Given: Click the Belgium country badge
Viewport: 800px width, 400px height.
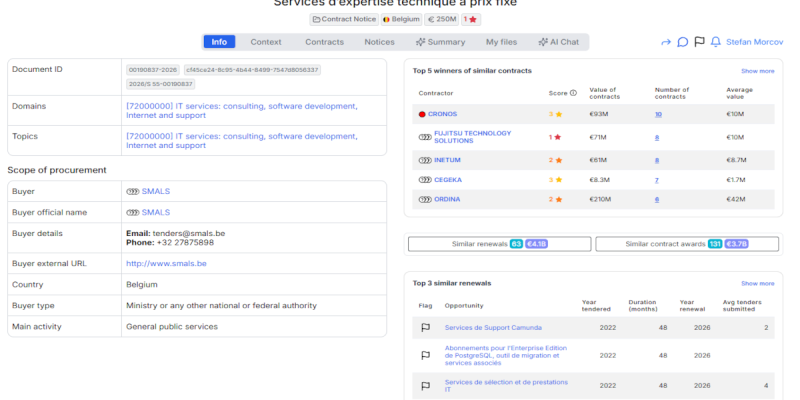Looking at the screenshot, I should pos(402,19).
